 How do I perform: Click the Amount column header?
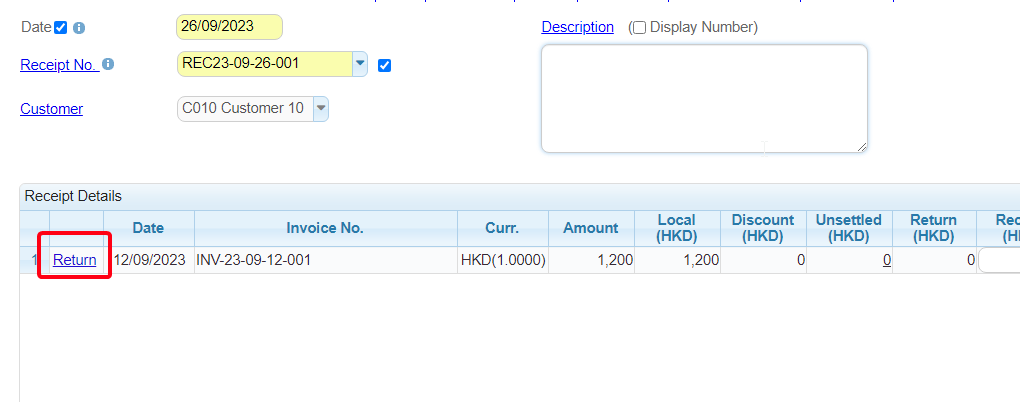coord(590,228)
